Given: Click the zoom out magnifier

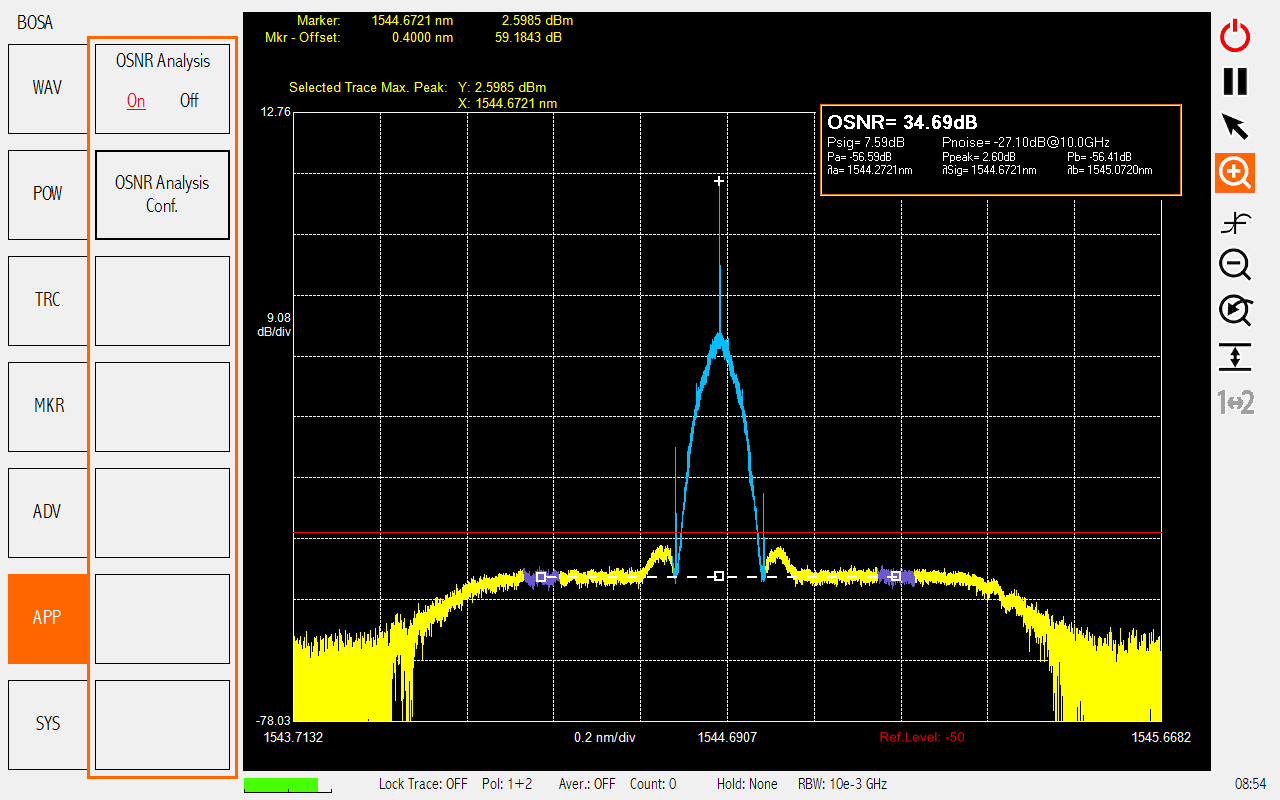Looking at the screenshot, I should 1235,265.
